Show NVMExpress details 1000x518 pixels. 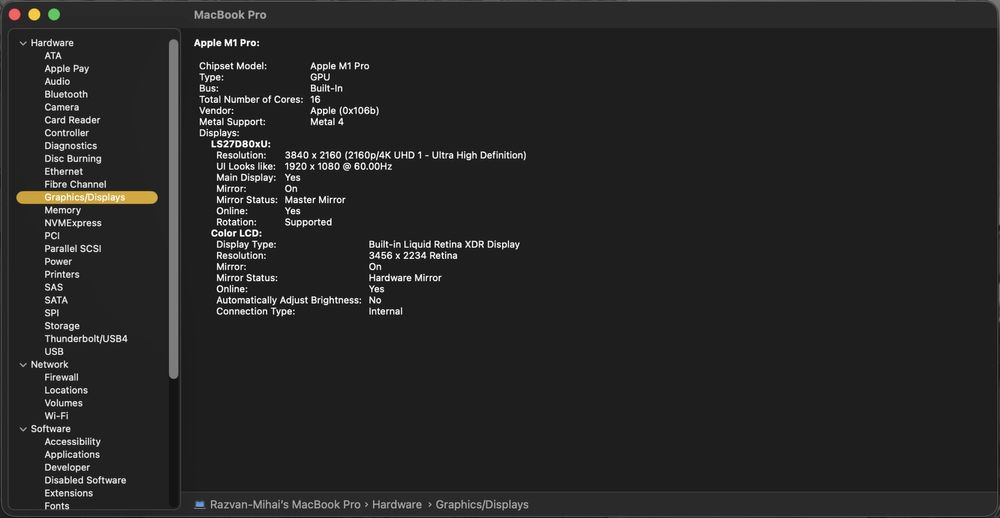(73, 224)
